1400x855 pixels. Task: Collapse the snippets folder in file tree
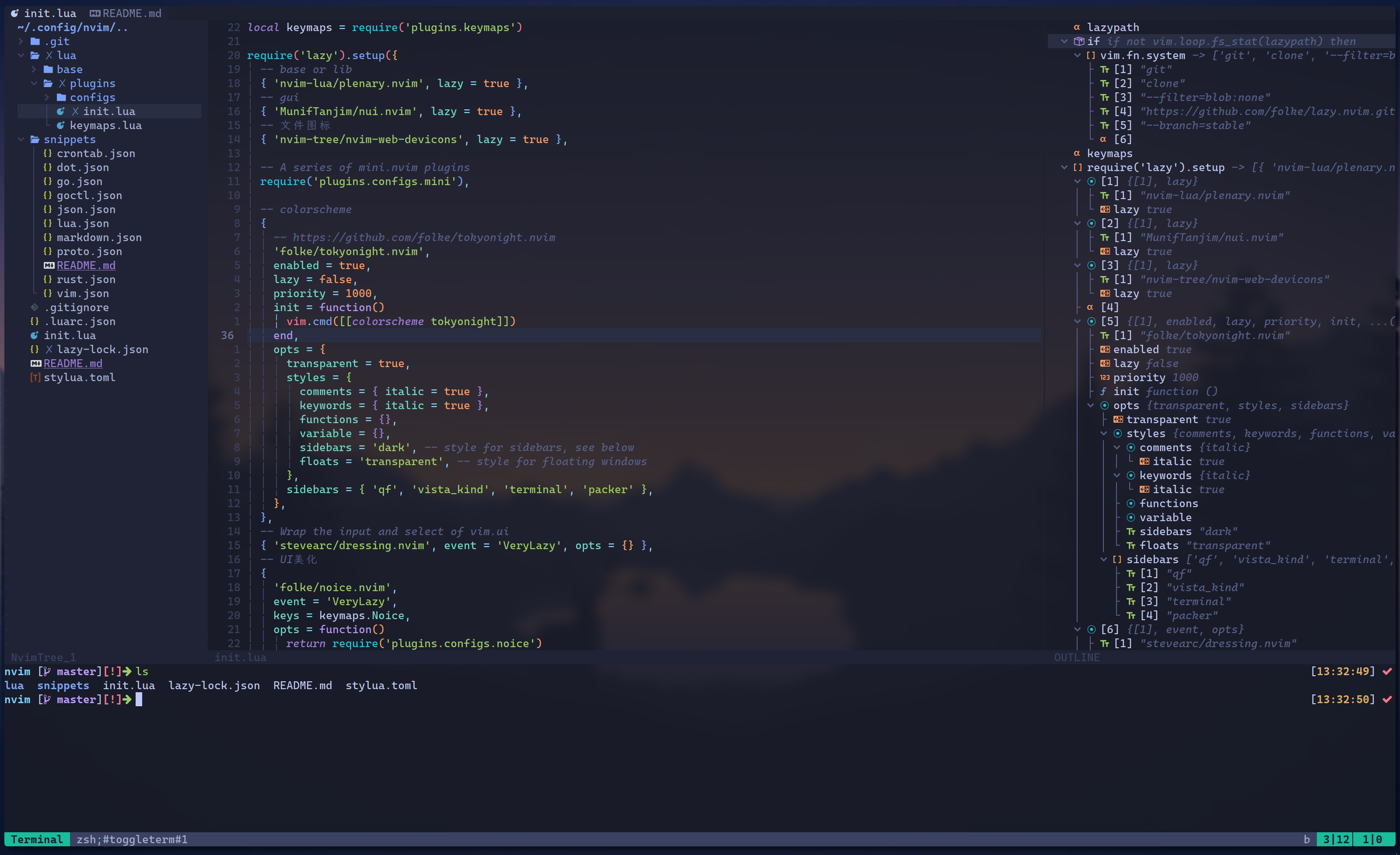pos(21,140)
